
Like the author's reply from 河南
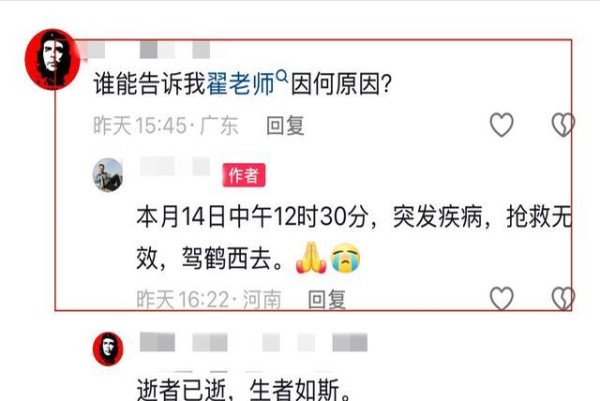pos(502,298)
